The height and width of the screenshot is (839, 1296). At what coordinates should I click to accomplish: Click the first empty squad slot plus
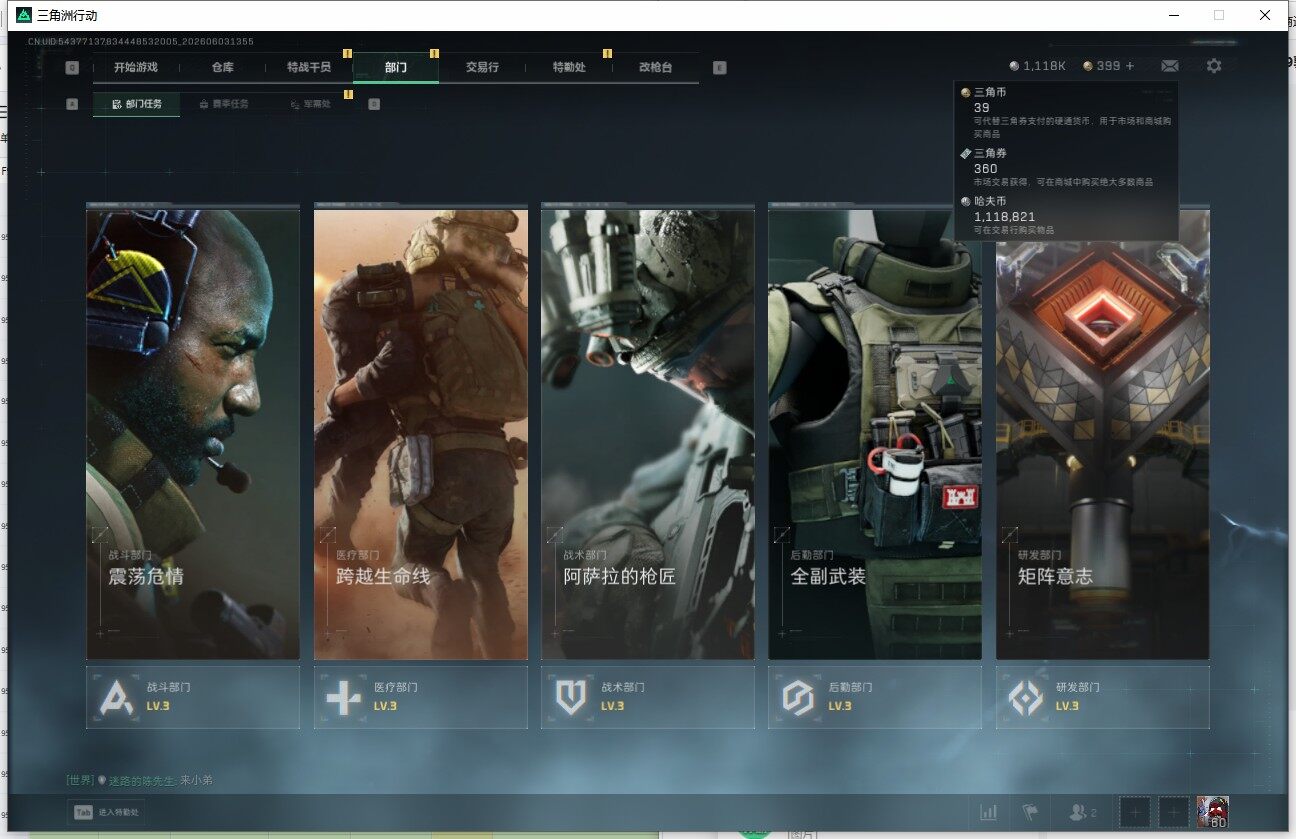coord(1134,812)
